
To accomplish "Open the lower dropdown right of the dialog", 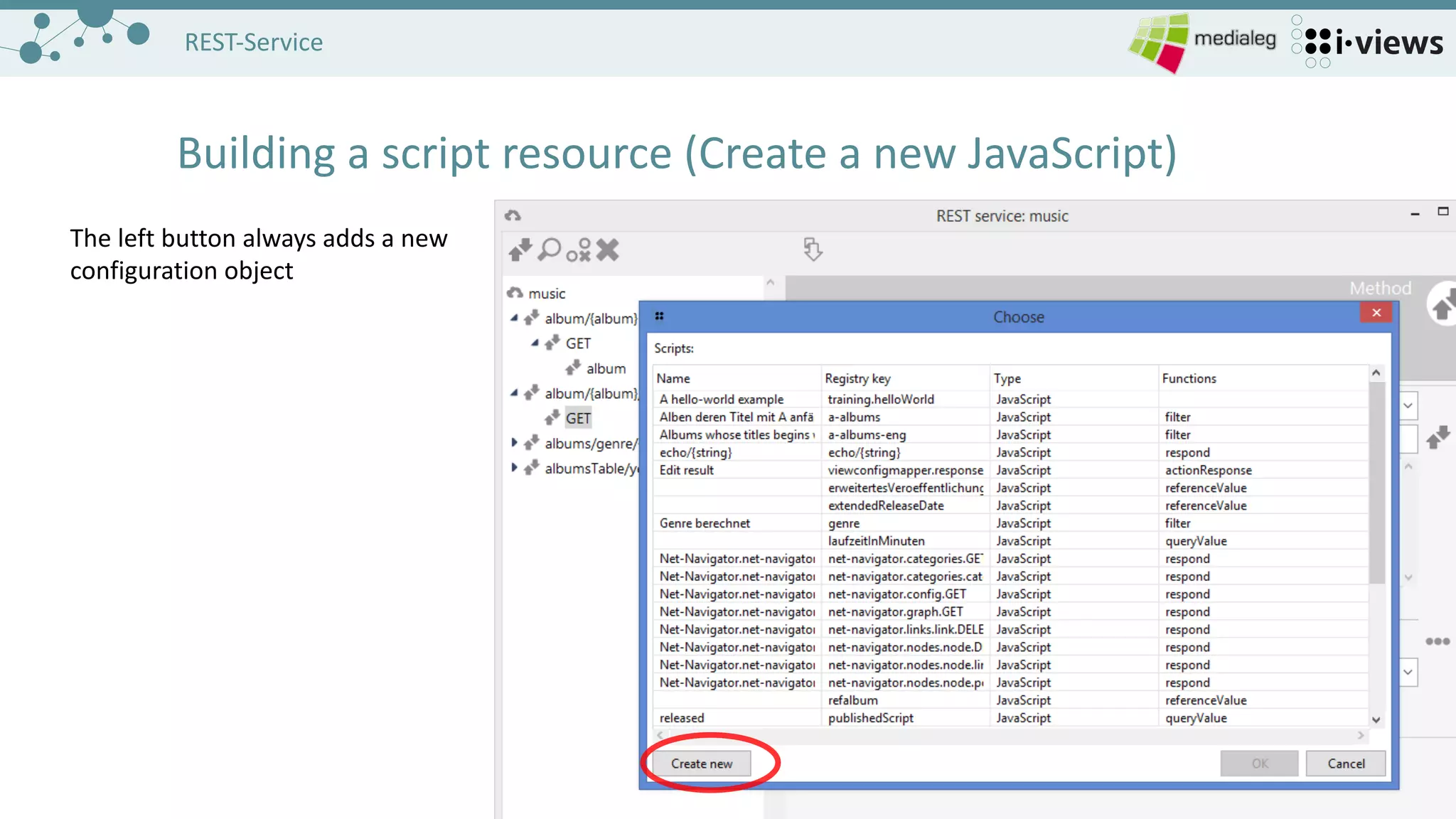I will tap(1408, 672).
